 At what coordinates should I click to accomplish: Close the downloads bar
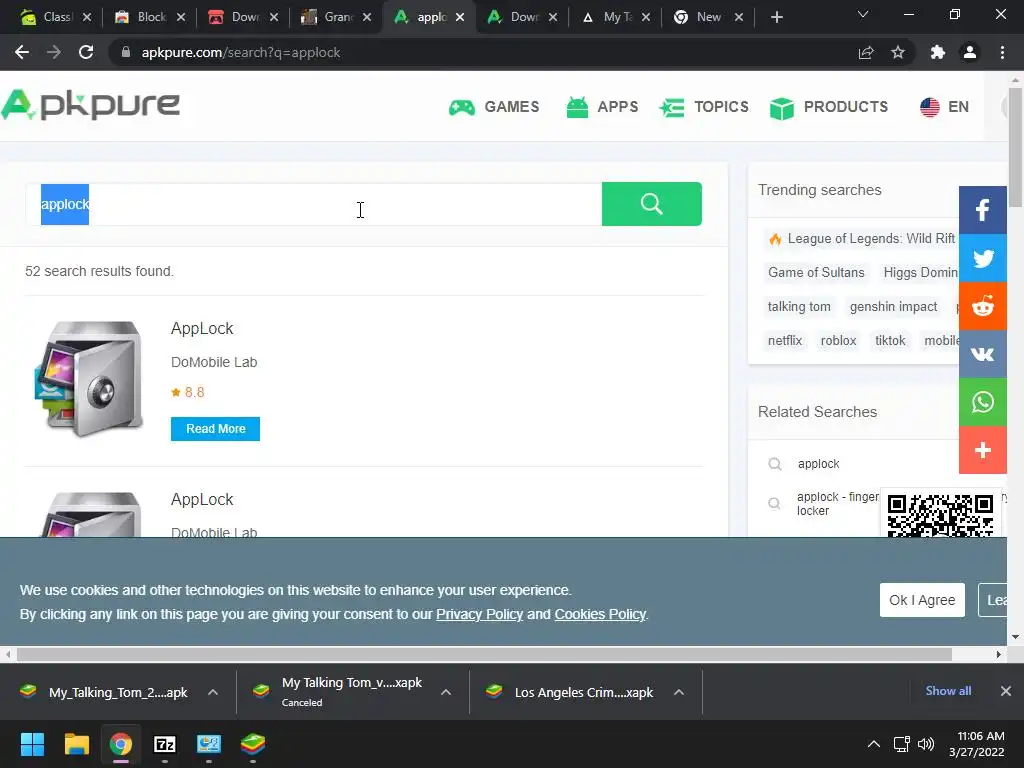[x=1006, y=691]
